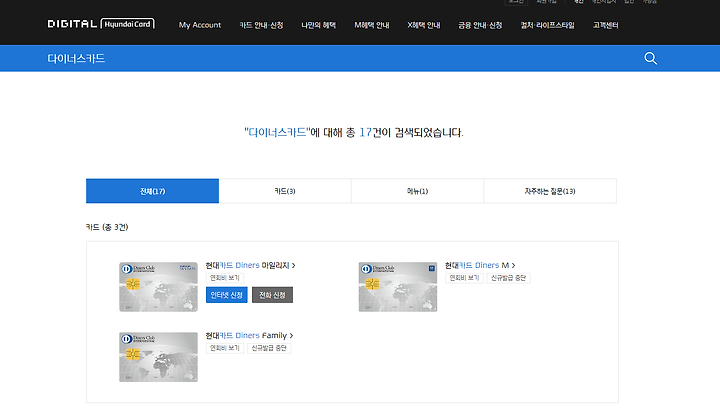This screenshot has width=720, height=417.
Task: Open My Account menu
Action: pos(200,25)
